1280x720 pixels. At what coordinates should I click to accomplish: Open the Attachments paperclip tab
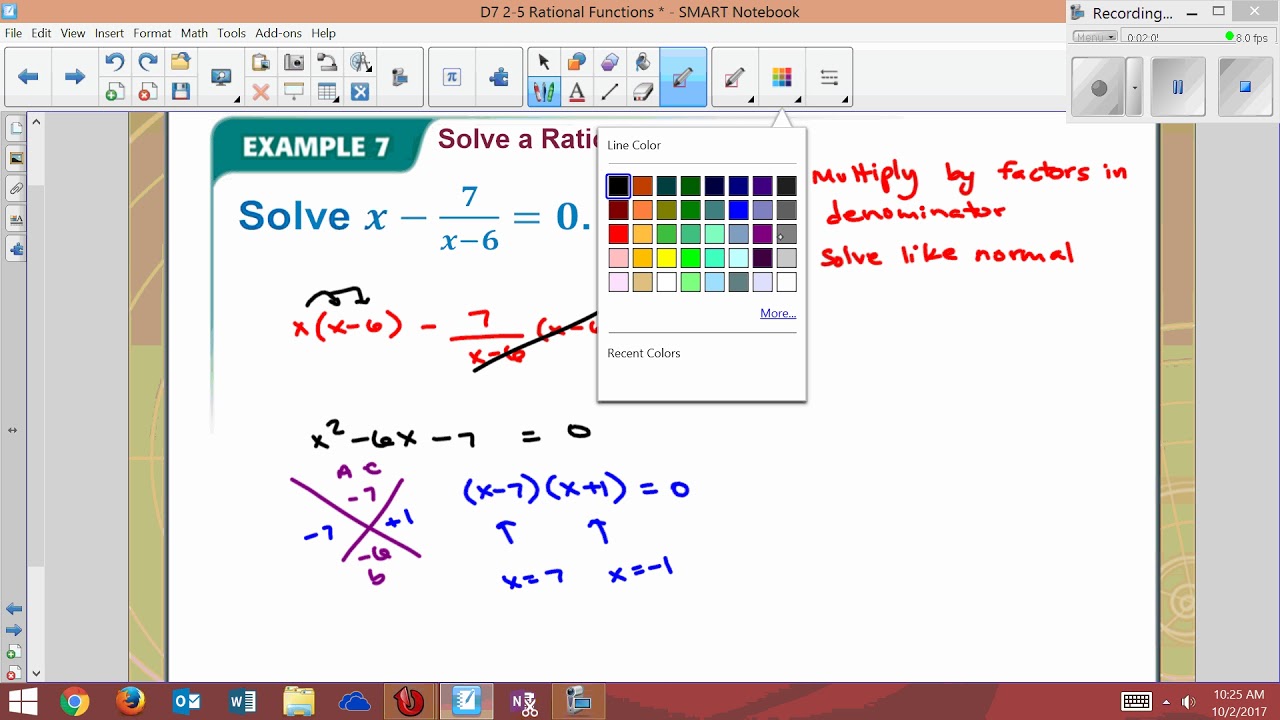(x=16, y=188)
